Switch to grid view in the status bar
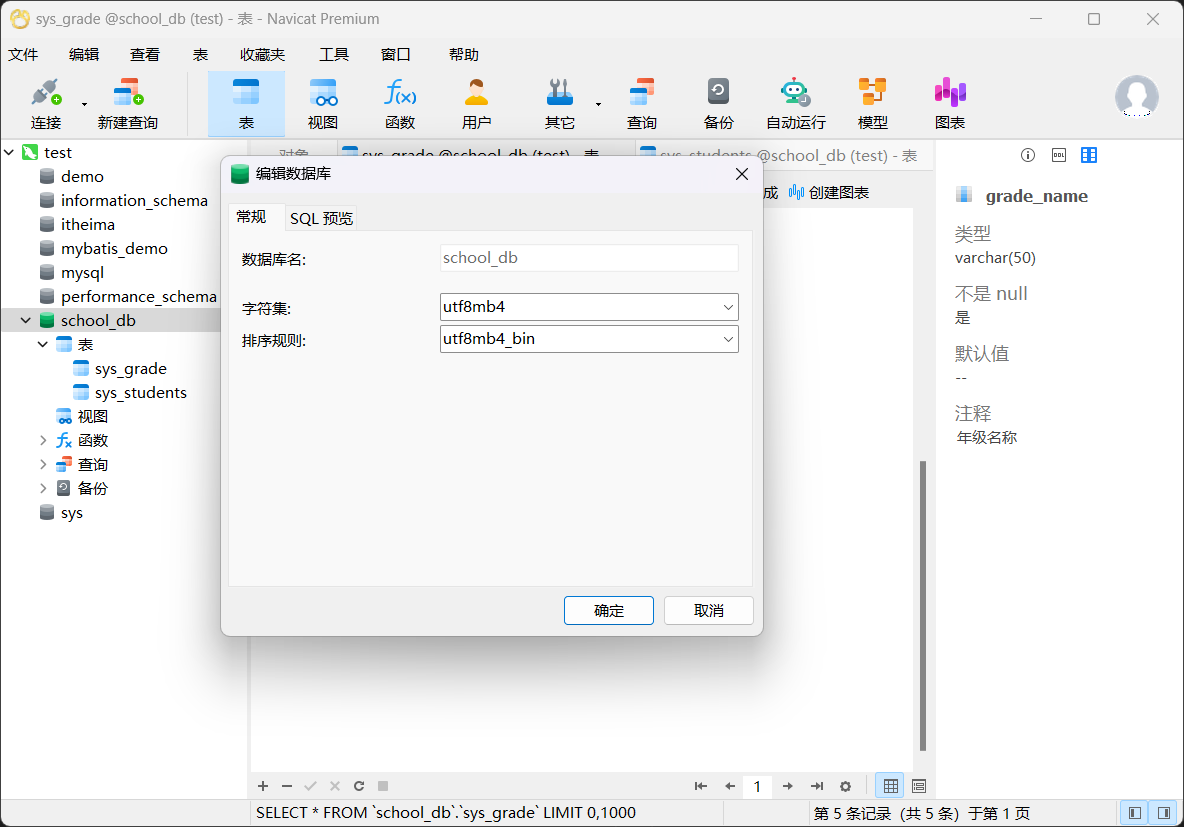Viewport: 1184px width, 827px height. pos(890,786)
